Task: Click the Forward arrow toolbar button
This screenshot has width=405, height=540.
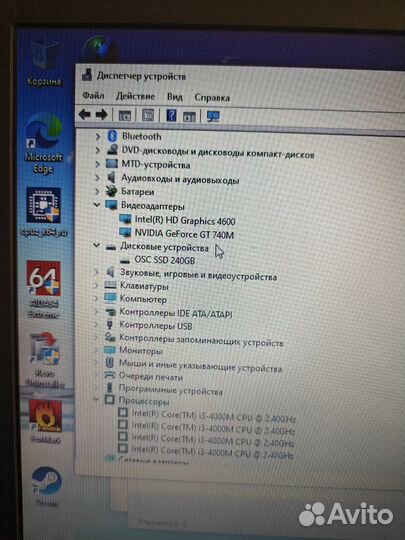Action: [x=101, y=115]
